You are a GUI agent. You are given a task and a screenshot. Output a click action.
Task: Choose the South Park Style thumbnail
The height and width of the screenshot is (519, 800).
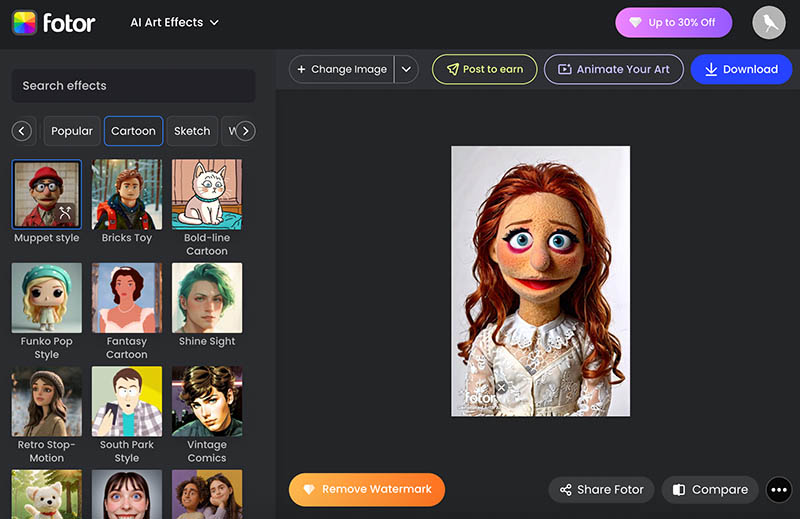[127, 402]
